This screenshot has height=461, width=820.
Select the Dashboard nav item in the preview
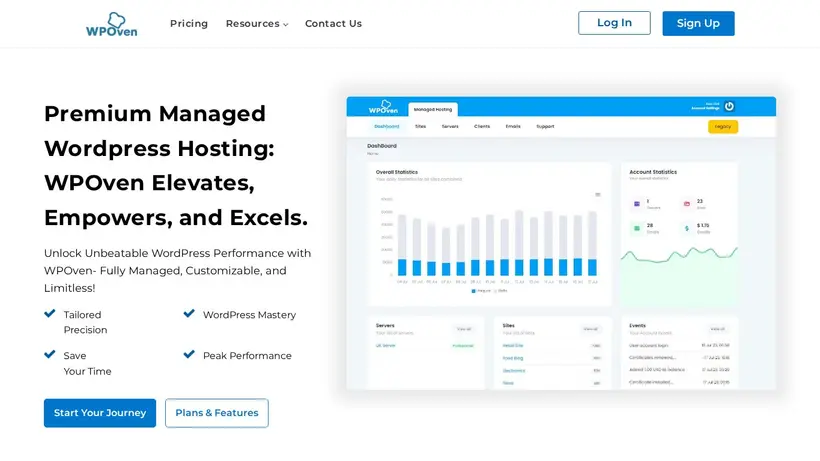(386, 126)
